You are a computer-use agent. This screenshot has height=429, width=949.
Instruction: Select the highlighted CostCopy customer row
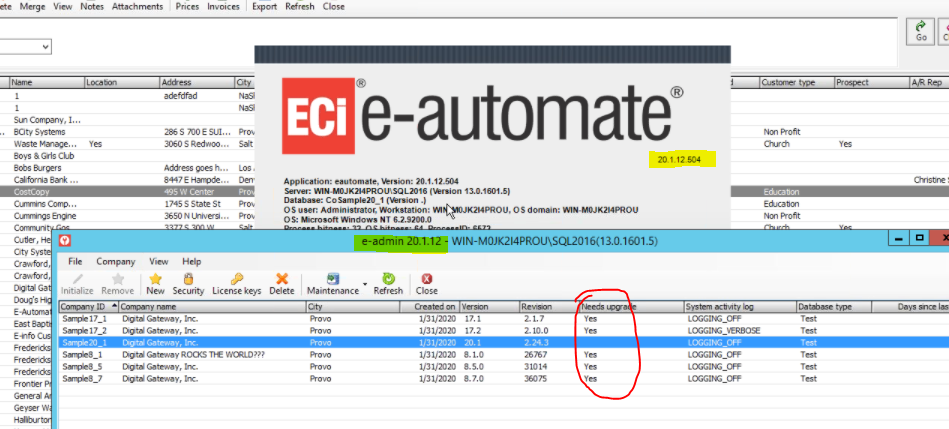point(127,192)
